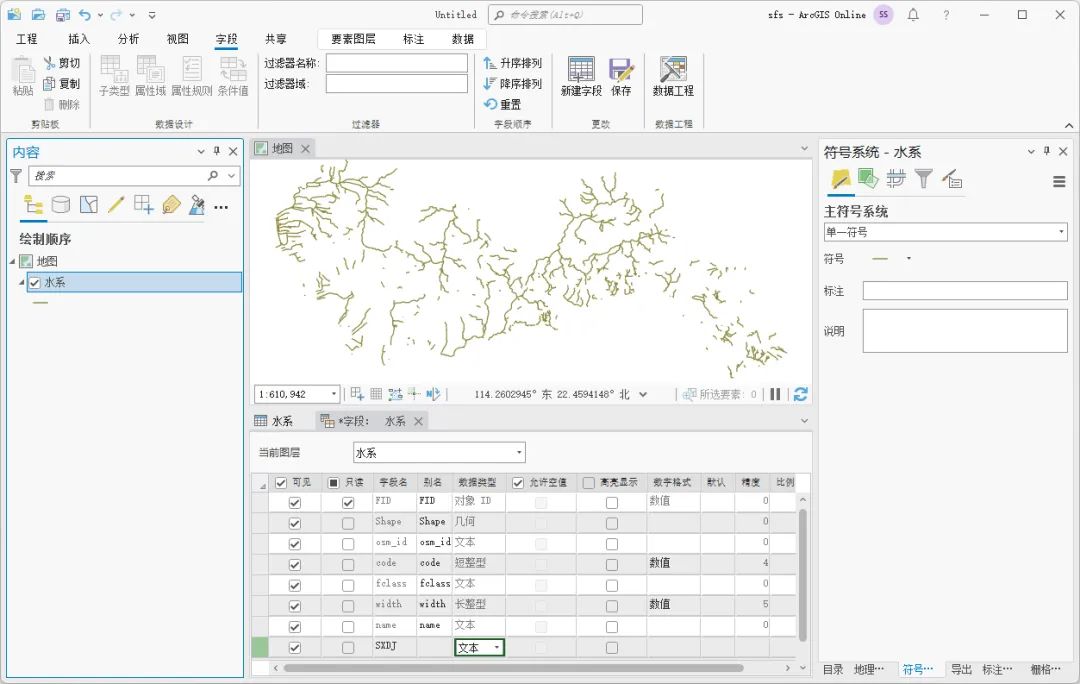Open the 工程 (Project) tab

(27, 39)
